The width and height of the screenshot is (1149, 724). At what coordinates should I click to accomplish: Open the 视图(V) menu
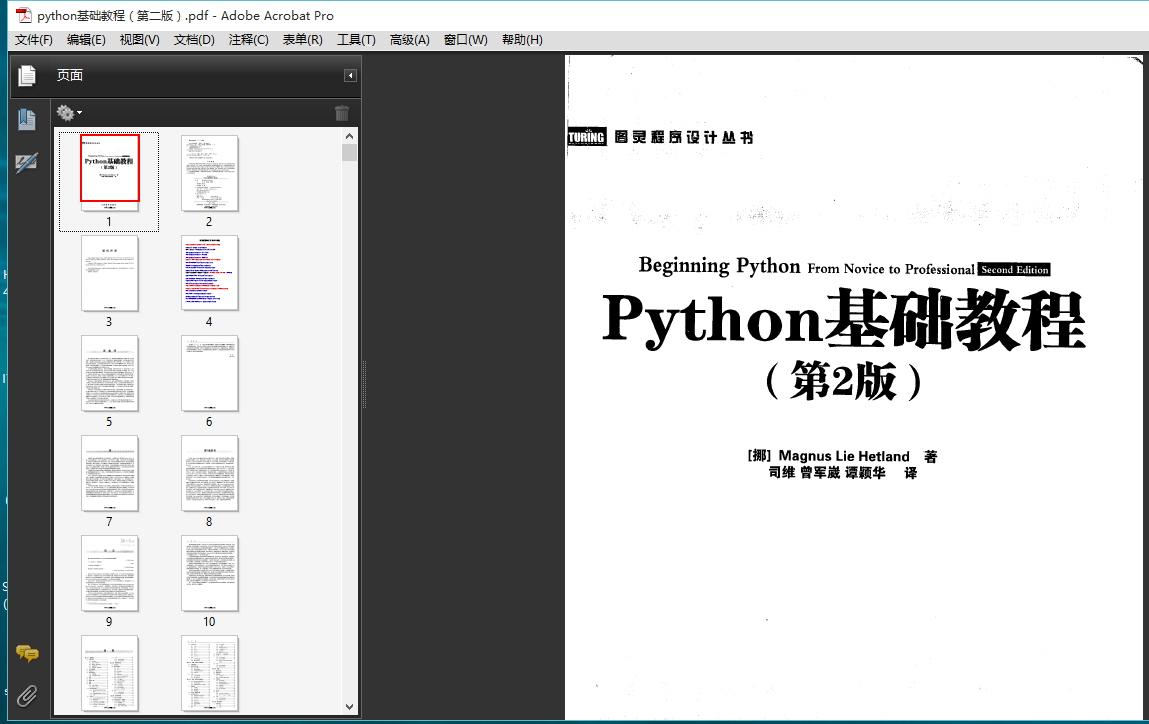pos(139,40)
